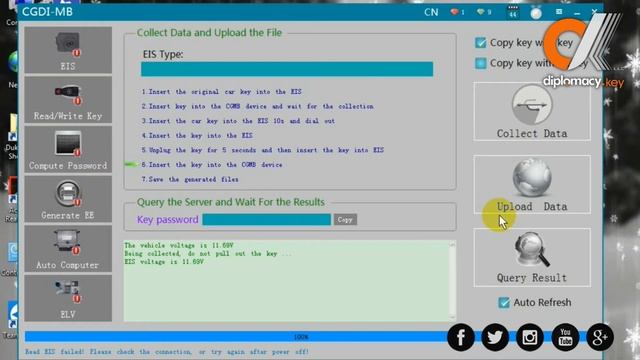
Task: Click step '7.Save the generated files'
Action: click(x=190, y=179)
